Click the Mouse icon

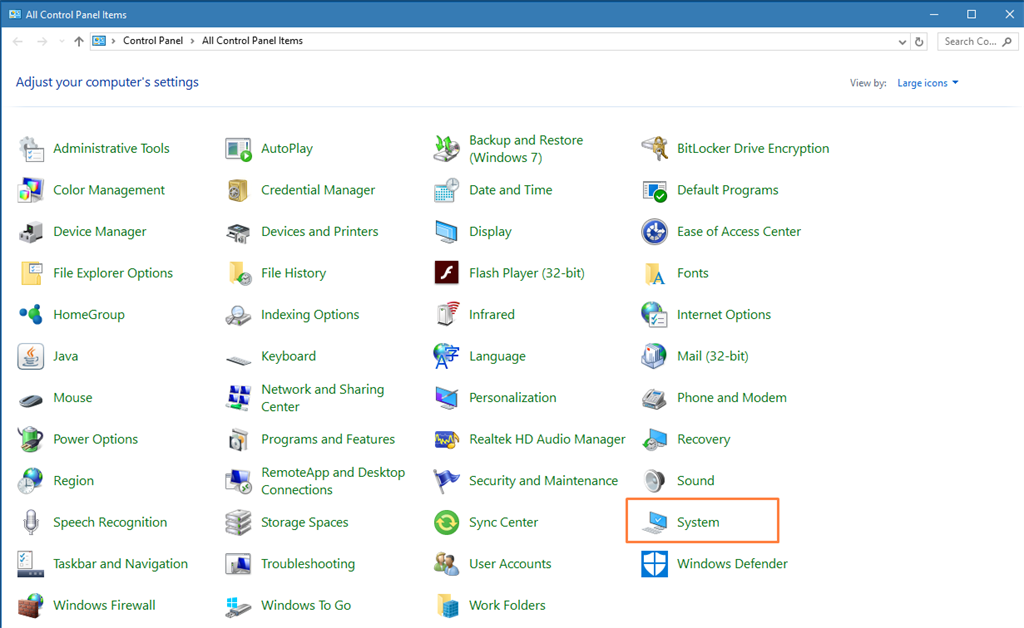(x=31, y=400)
